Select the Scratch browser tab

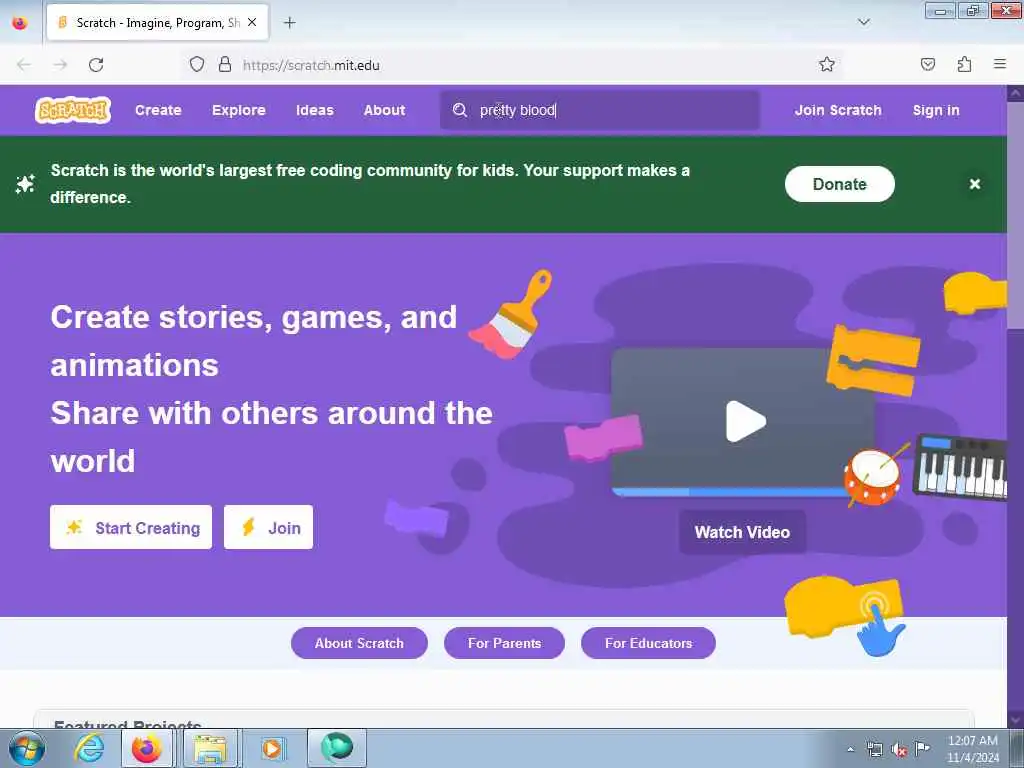[x=157, y=23]
